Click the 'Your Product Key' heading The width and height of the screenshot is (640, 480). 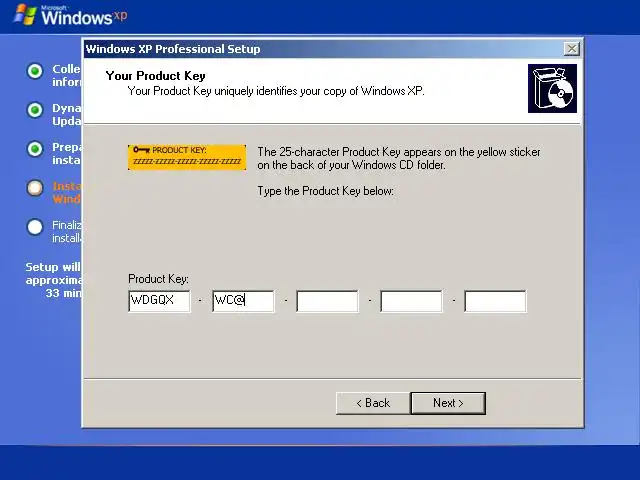156,76
